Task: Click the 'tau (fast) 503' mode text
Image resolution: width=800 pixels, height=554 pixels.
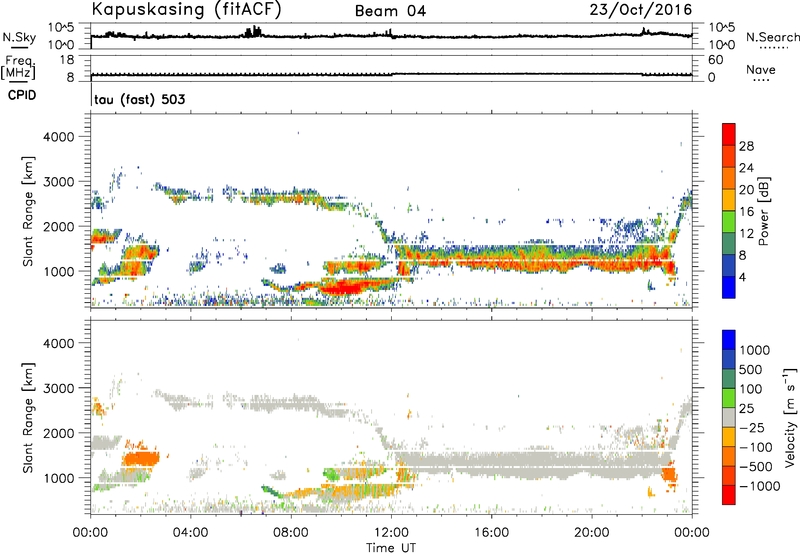Action: [x=140, y=99]
